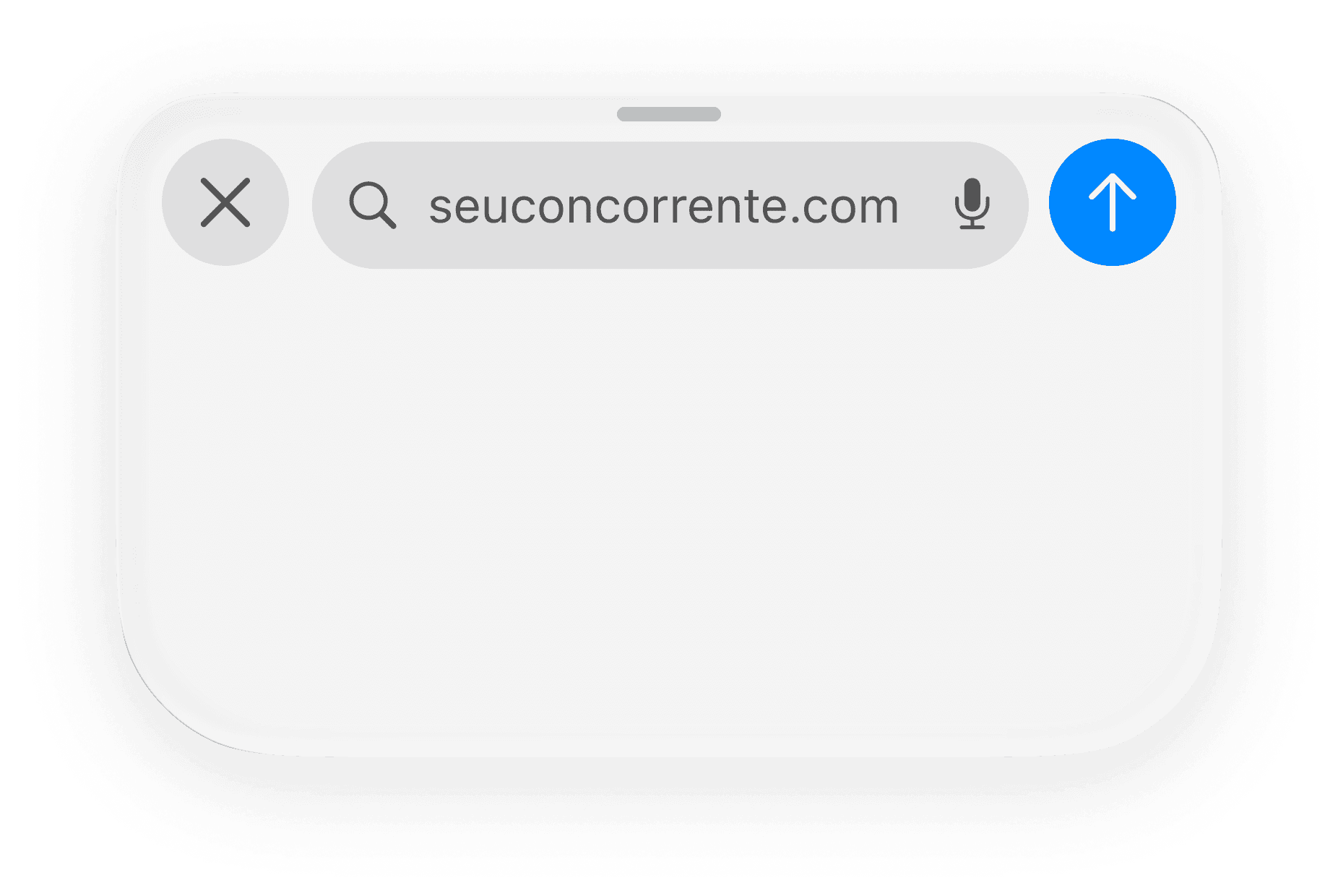Click the white upward arrow icon
This screenshot has height=896, width=1338.
point(1113,202)
